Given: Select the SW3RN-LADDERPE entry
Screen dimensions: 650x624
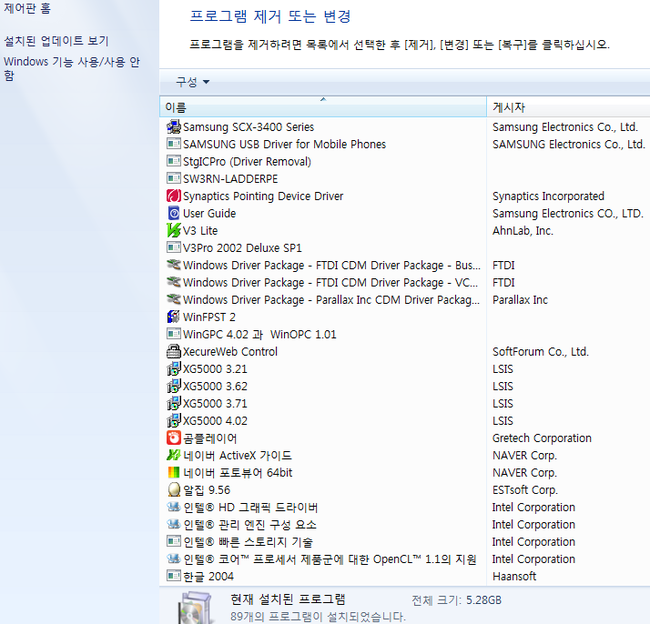Looking at the screenshot, I should 230,179.
